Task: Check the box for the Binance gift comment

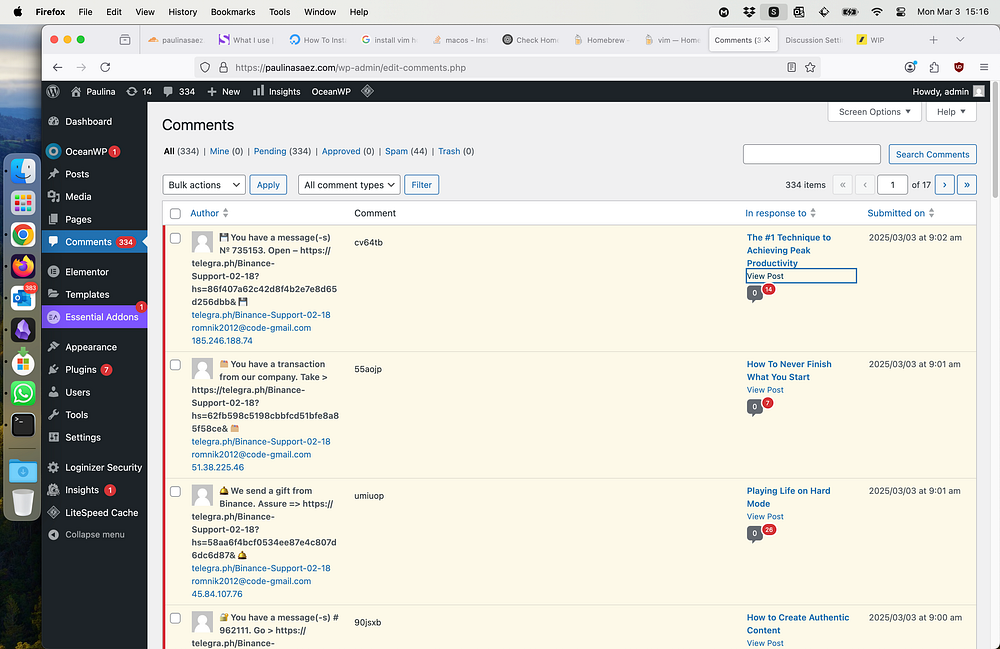Action: point(176,492)
